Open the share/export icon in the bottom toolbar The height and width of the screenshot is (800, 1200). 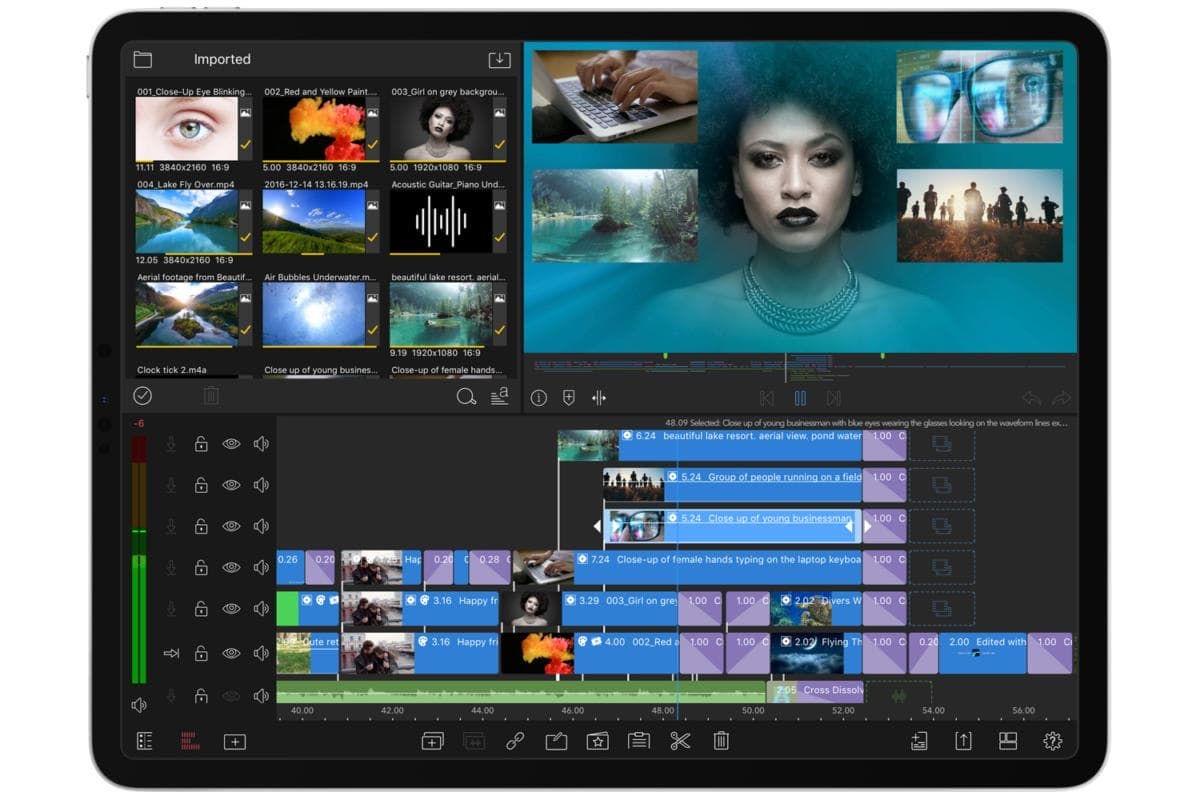963,741
